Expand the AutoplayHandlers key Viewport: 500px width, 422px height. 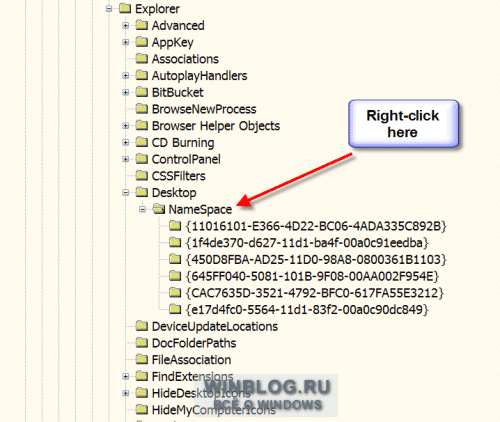pyautogui.click(x=126, y=76)
